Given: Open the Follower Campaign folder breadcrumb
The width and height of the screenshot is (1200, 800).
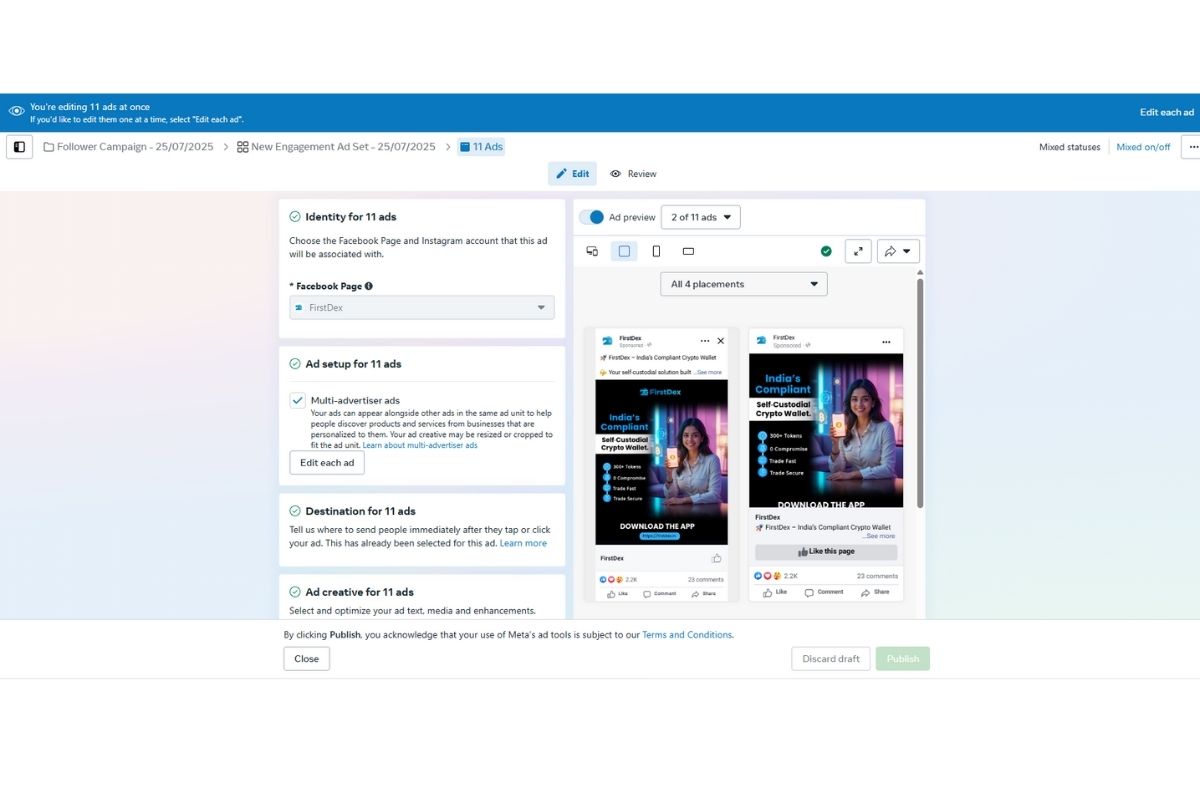Looking at the screenshot, I should pos(128,147).
